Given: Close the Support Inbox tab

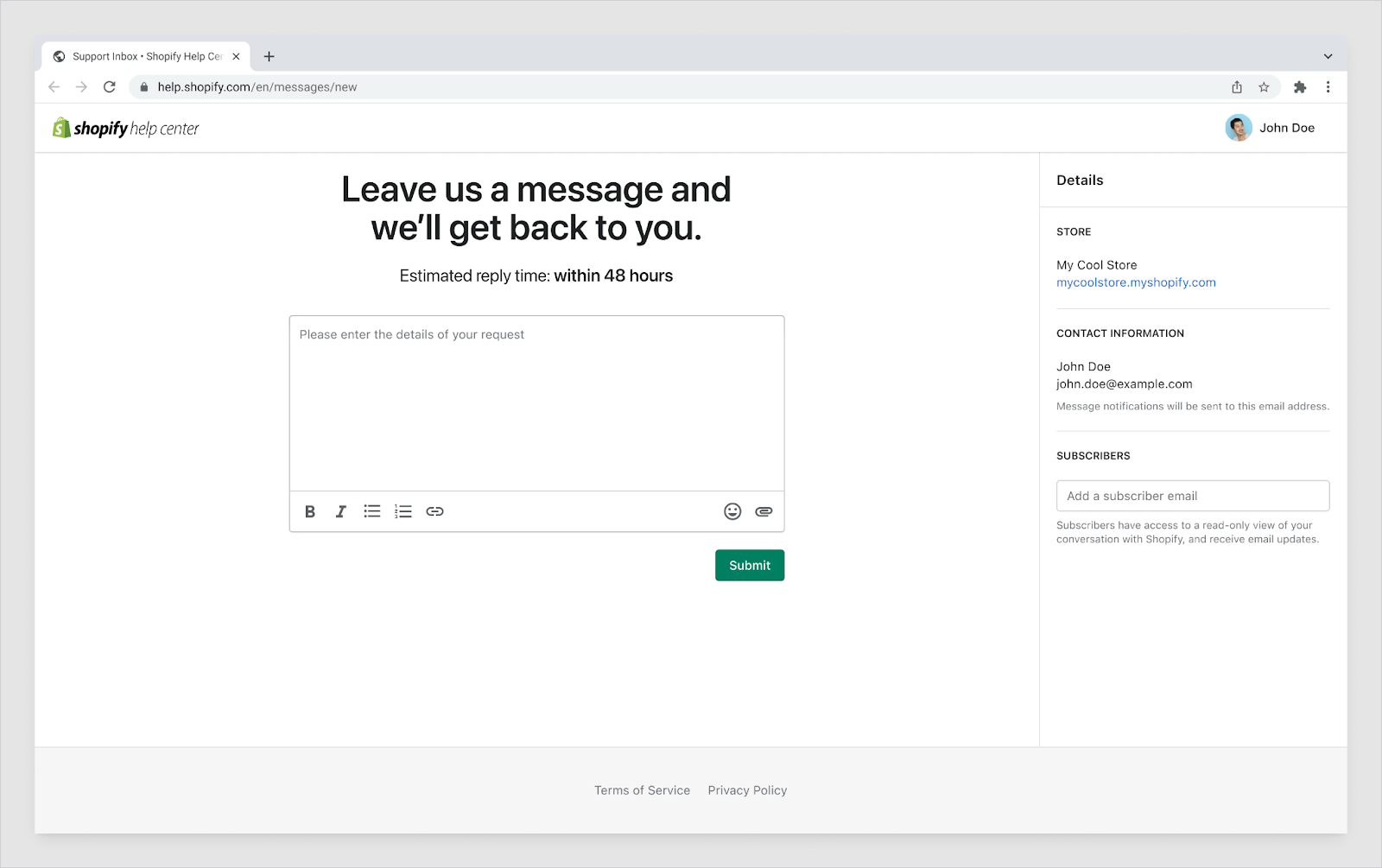Looking at the screenshot, I should [236, 56].
